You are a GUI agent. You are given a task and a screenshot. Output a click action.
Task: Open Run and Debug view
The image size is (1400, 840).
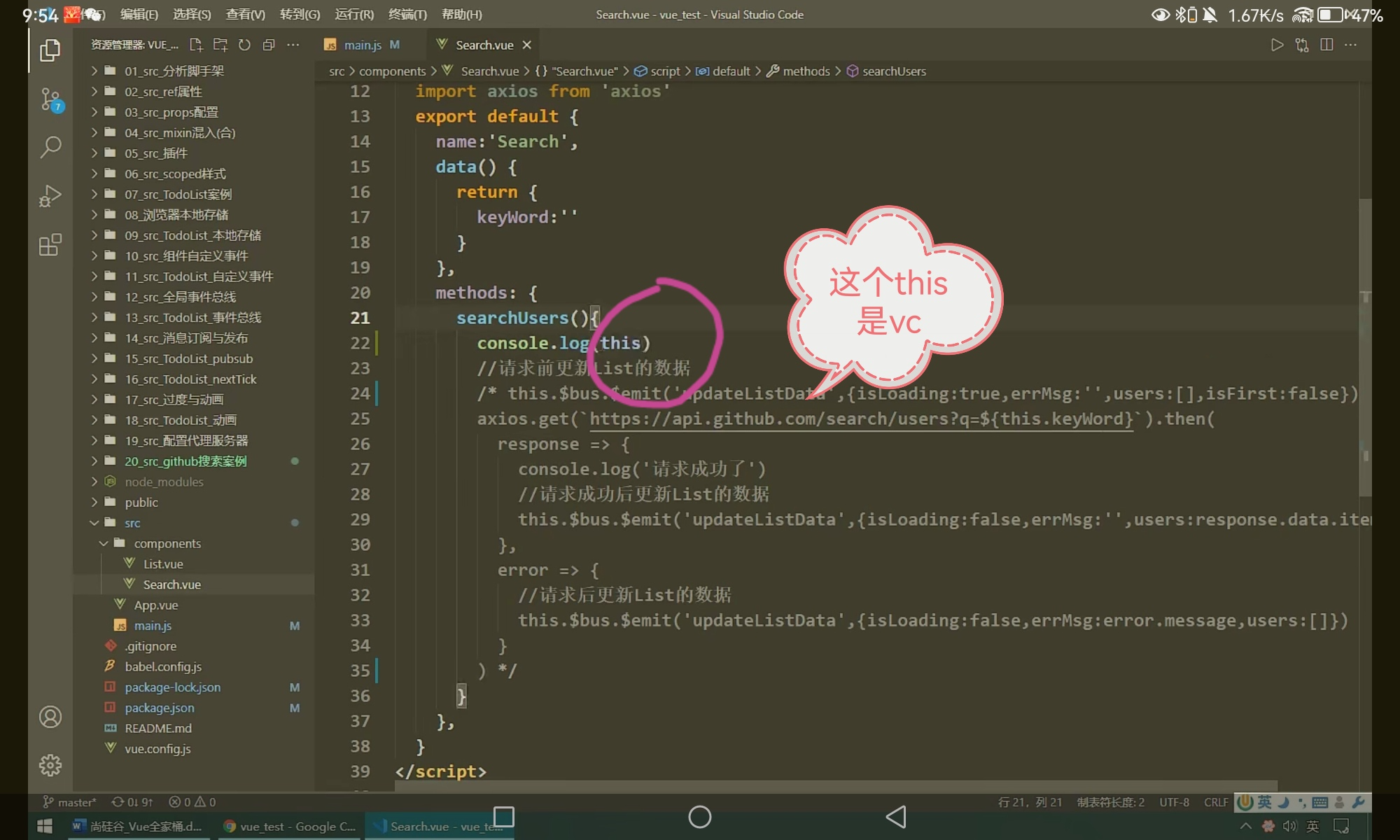click(x=50, y=196)
